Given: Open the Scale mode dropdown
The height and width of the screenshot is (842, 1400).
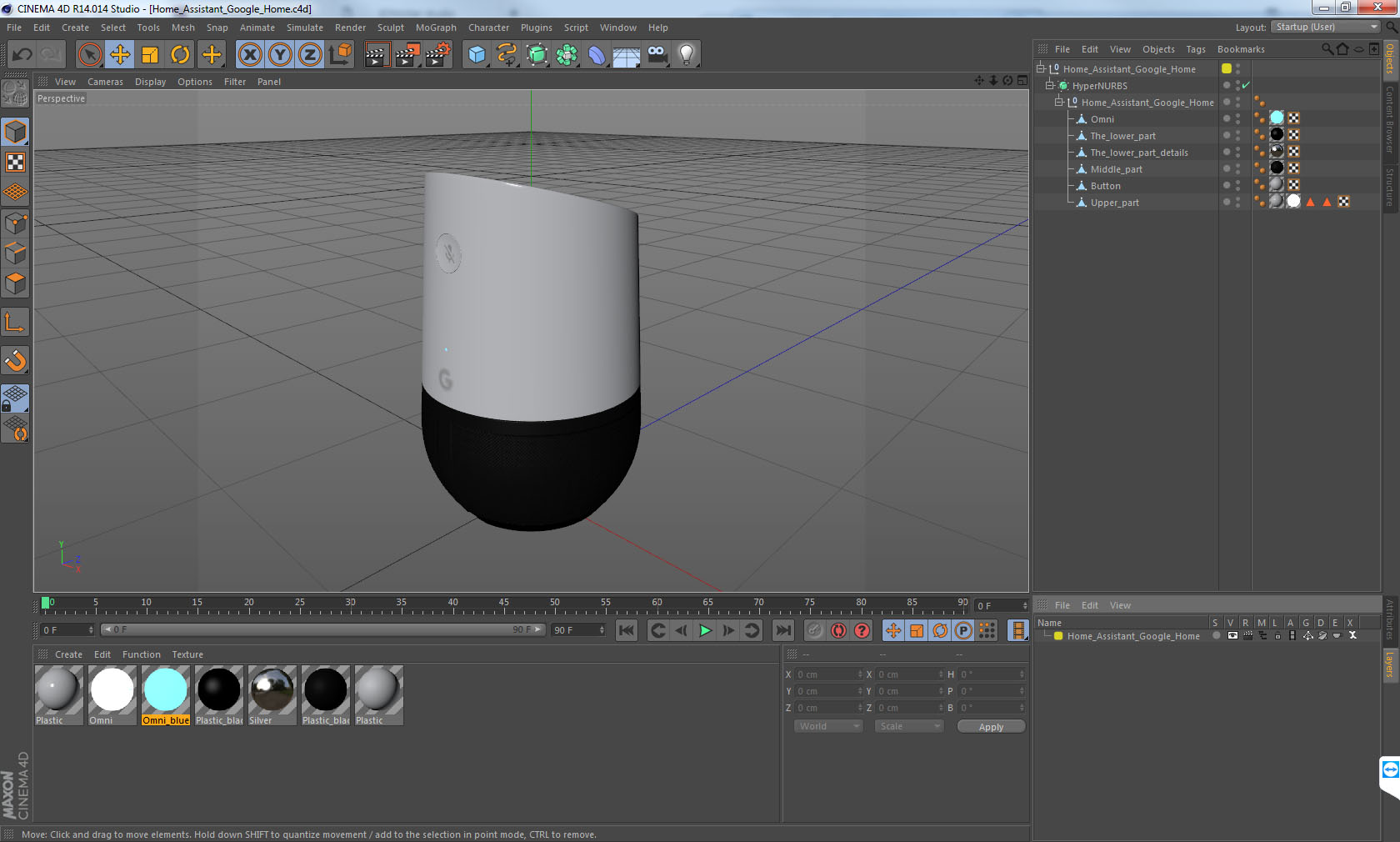Looking at the screenshot, I should click(x=908, y=726).
